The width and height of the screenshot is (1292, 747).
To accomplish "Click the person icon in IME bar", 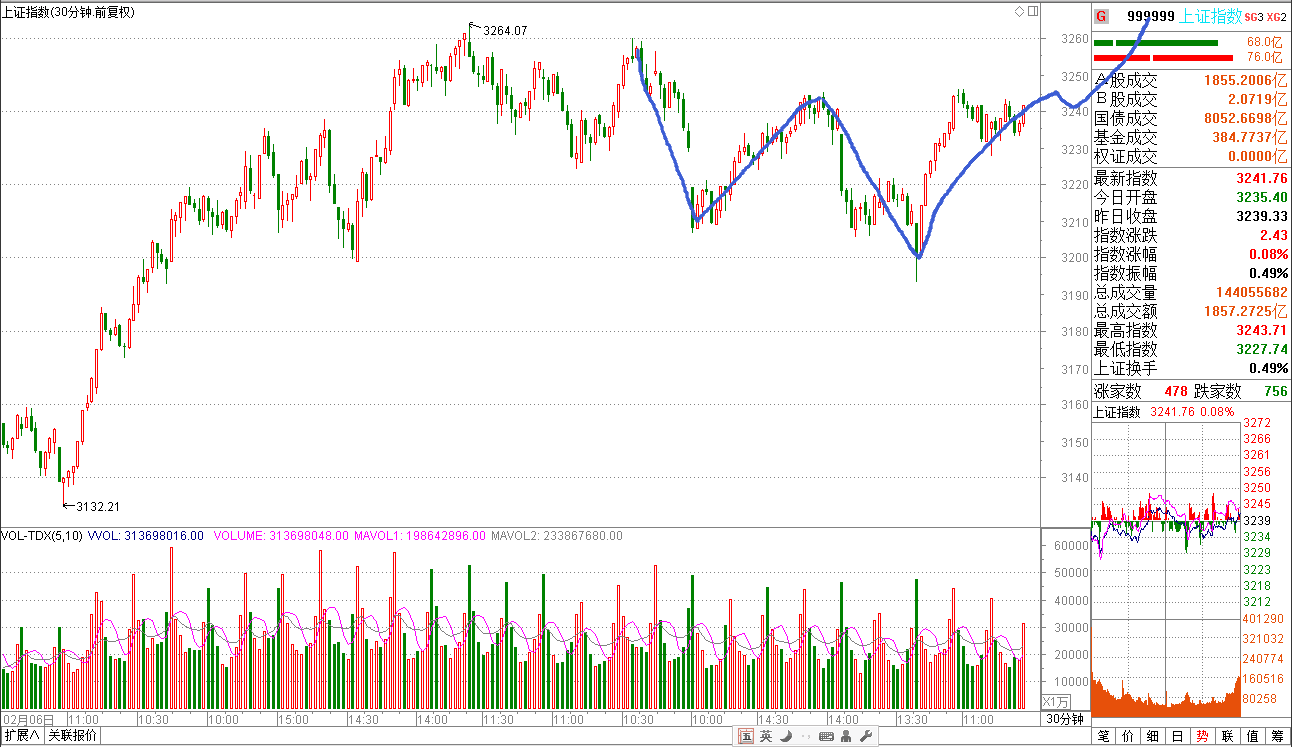I will click(x=847, y=737).
